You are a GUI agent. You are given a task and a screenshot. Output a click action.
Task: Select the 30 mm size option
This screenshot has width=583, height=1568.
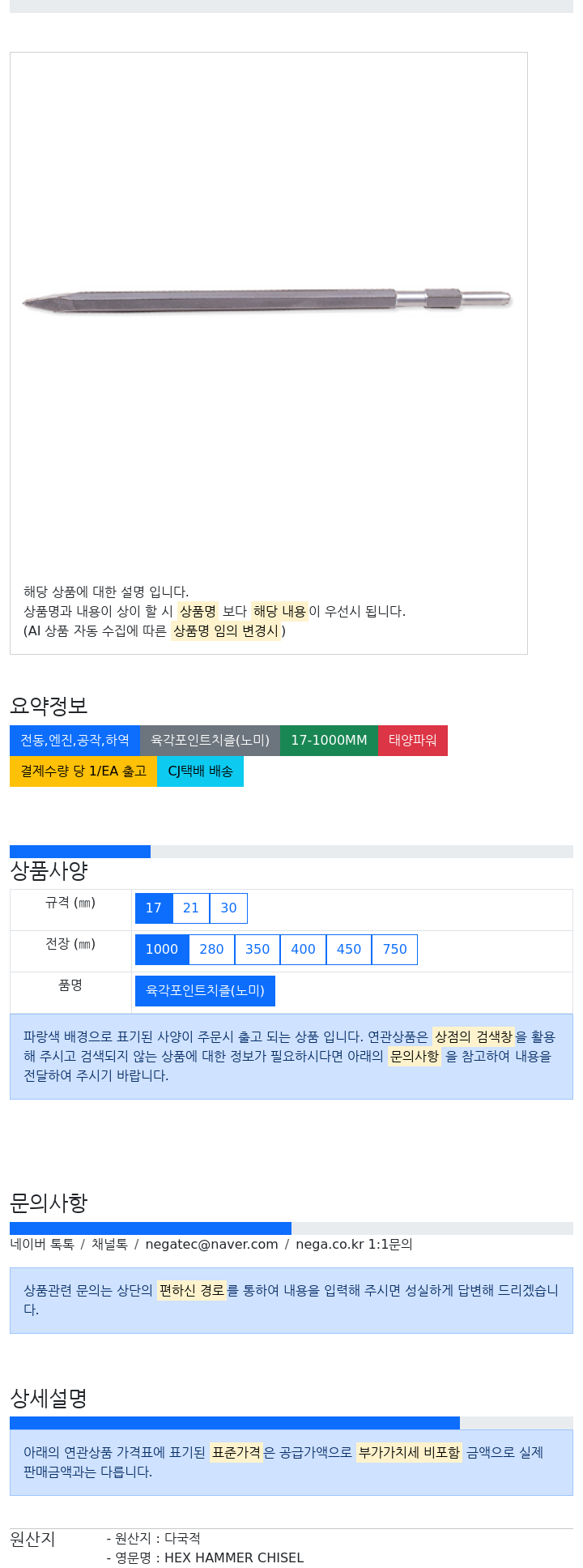coord(229,908)
